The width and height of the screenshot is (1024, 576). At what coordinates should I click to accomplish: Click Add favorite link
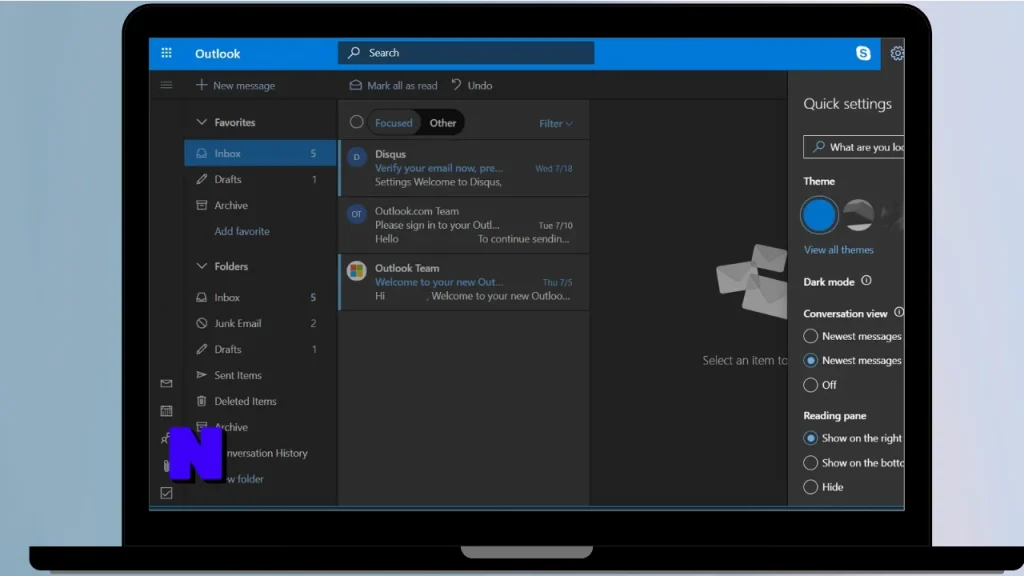click(x=242, y=231)
